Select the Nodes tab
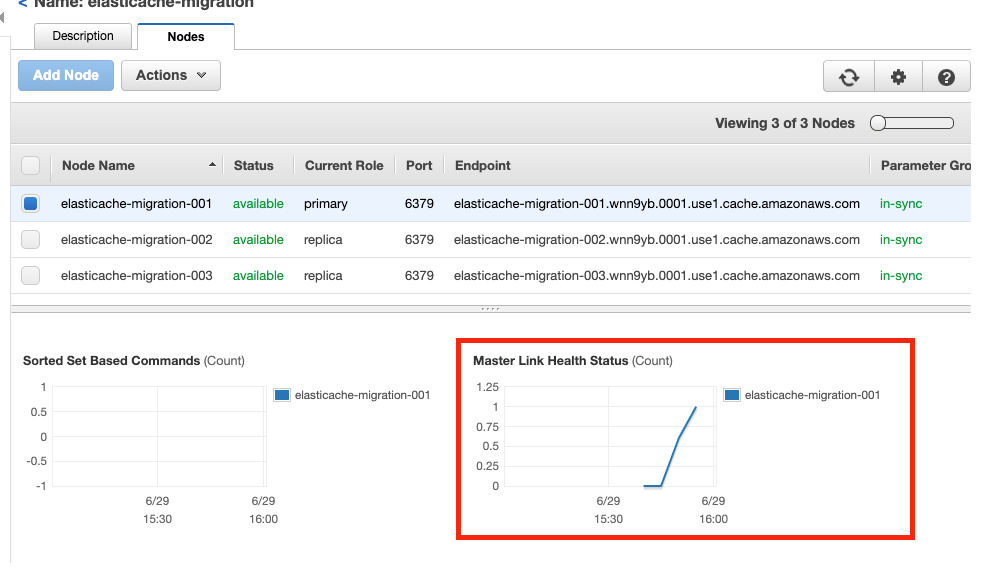 186,36
